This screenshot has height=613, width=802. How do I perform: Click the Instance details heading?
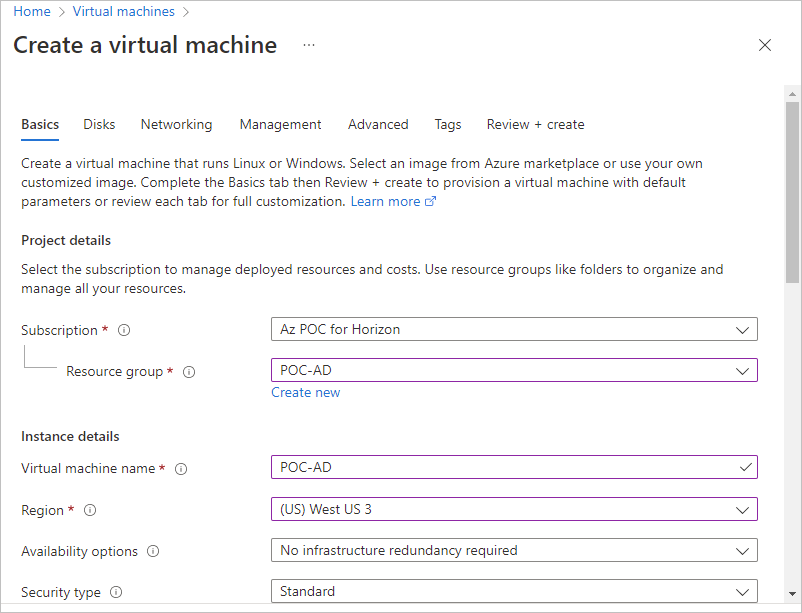(70, 436)
